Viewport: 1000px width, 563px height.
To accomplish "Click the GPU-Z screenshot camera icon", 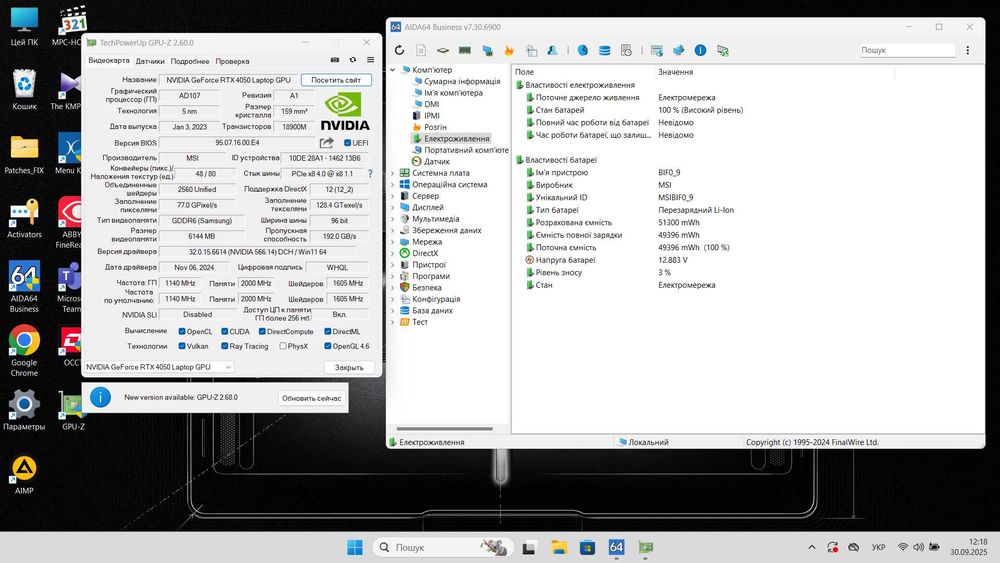I will (334, 60).
